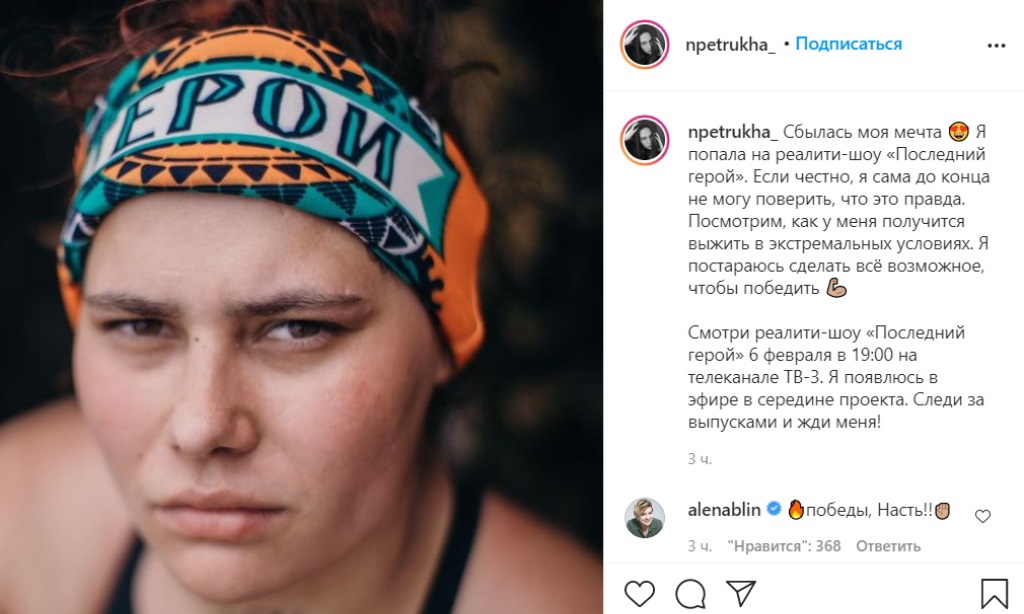This screenshot has width=1024, height=614.
Task: Click the 3 ч. timestamp under the caption
Action: pyautogui.click(x=699, y=459)
